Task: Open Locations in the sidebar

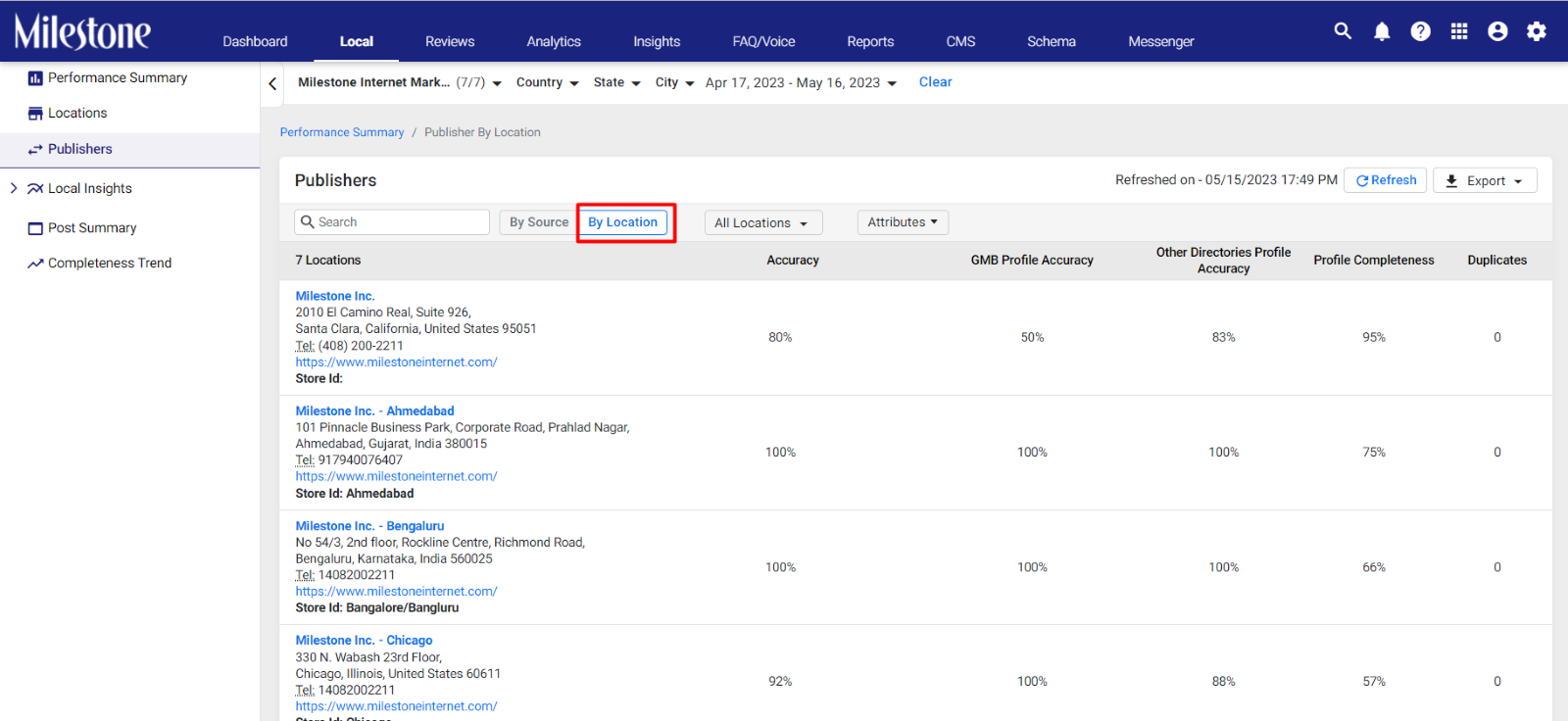Action: pyautogui.click(x=77, y=114)
